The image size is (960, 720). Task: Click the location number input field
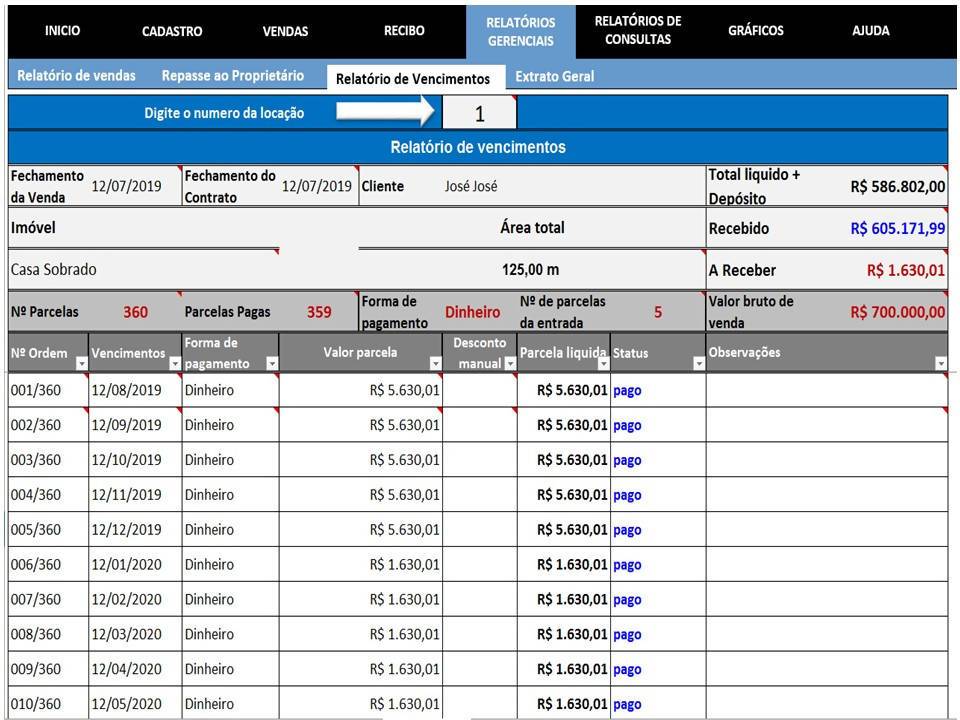pyautogui.click(x=479, y=113)
